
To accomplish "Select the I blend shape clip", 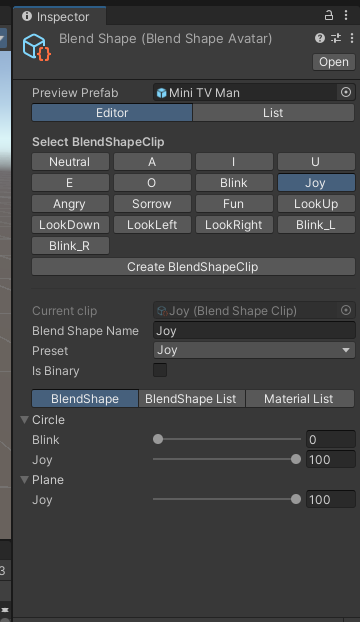I will (234, 162).
